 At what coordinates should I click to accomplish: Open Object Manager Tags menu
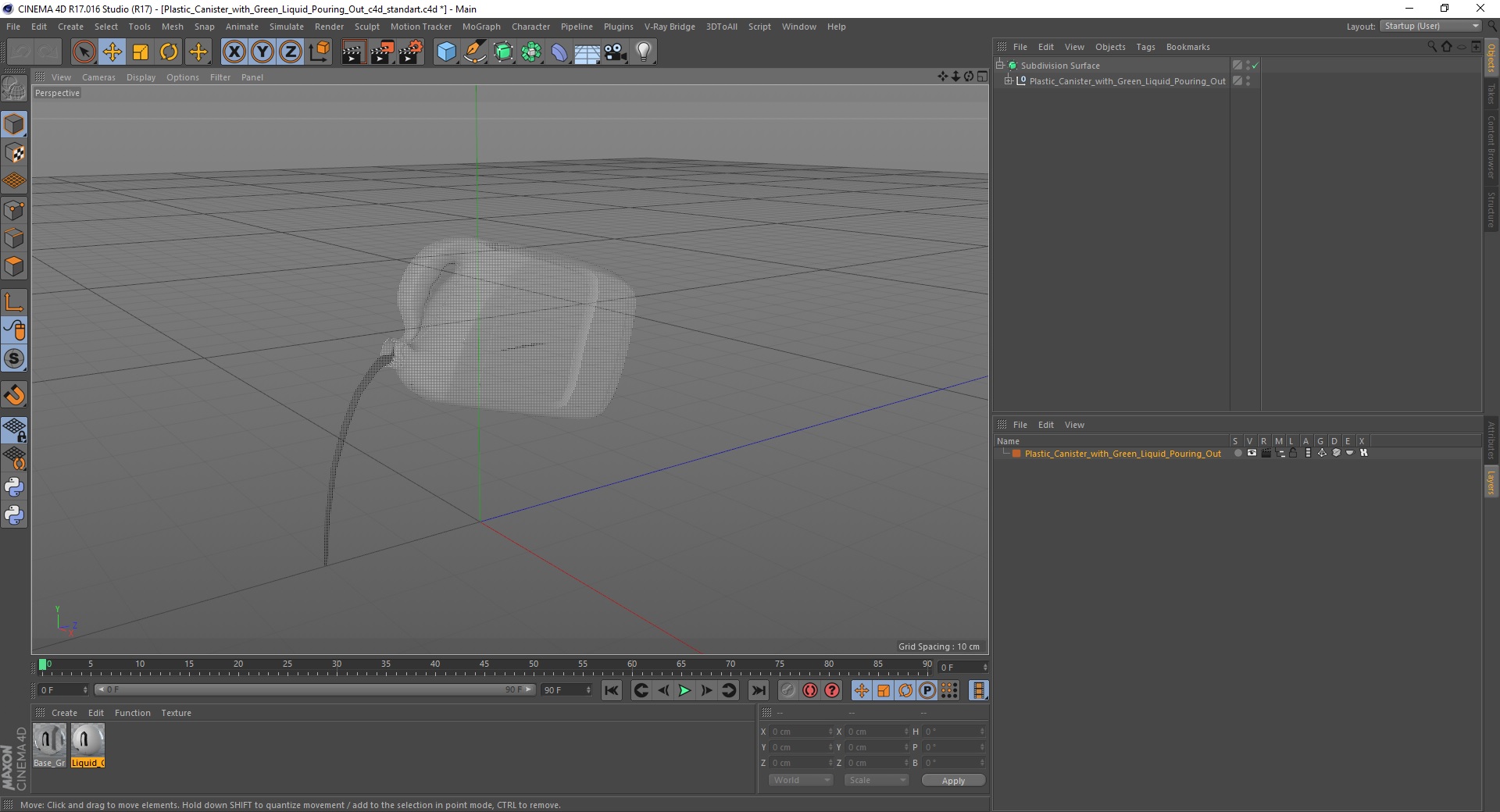(x=1145, y=47)
